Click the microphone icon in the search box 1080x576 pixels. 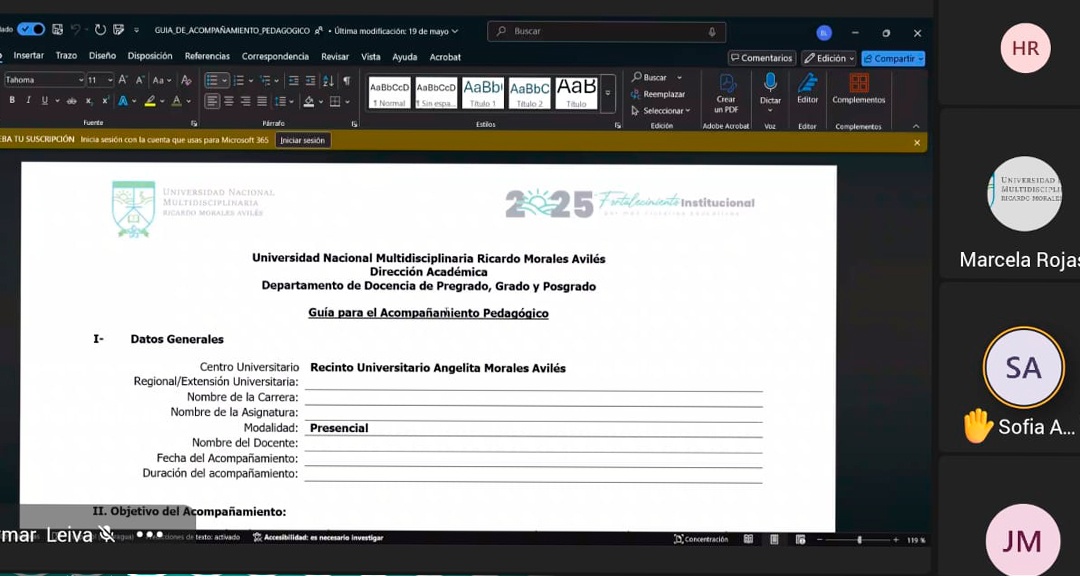(x=712, y=32)
